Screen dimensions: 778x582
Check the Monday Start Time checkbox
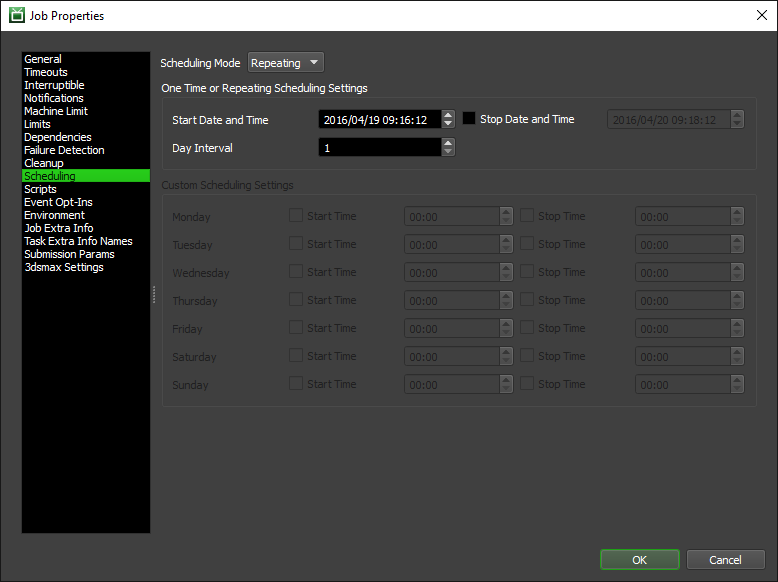296,215
